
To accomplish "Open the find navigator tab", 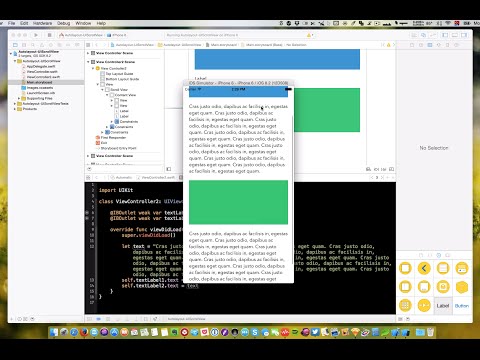I will (x=33, y=45).
